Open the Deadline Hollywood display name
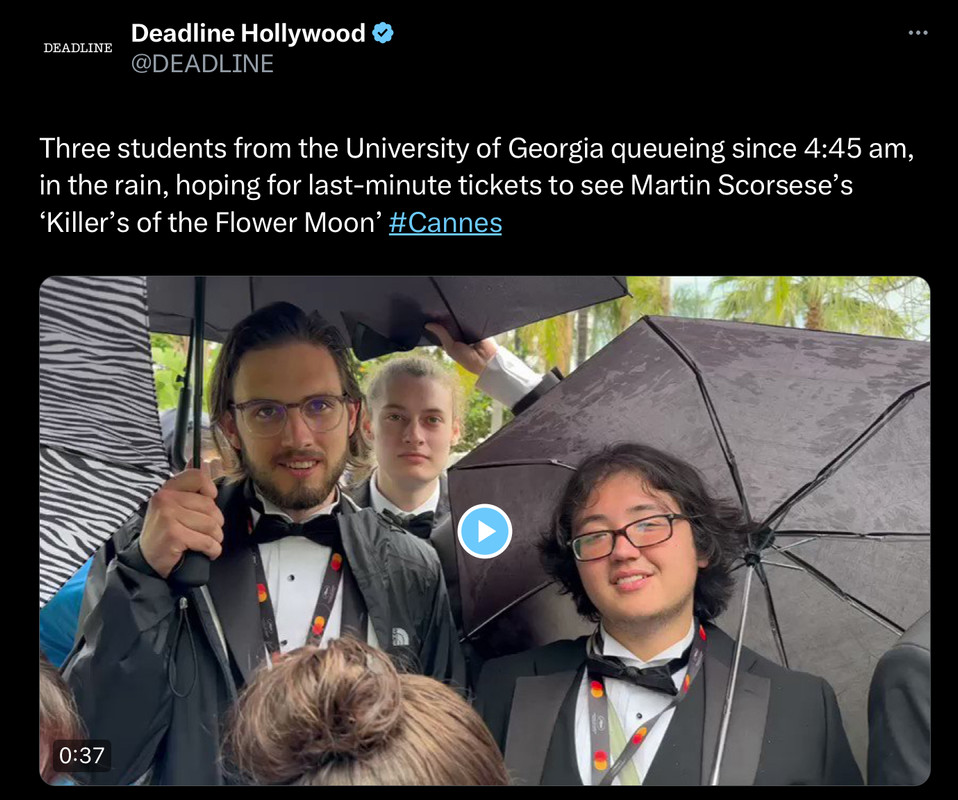The image size is (958, 800). [248, 32]
